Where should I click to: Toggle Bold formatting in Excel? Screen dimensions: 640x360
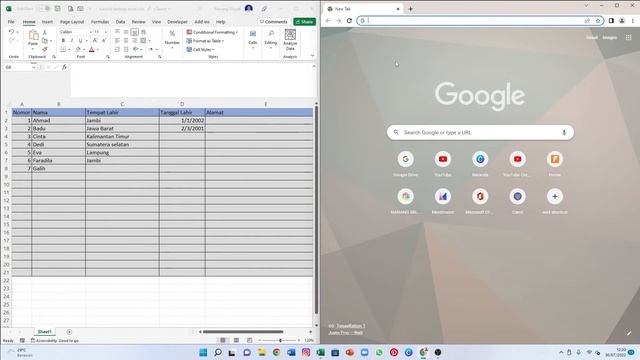coord(63,40)
